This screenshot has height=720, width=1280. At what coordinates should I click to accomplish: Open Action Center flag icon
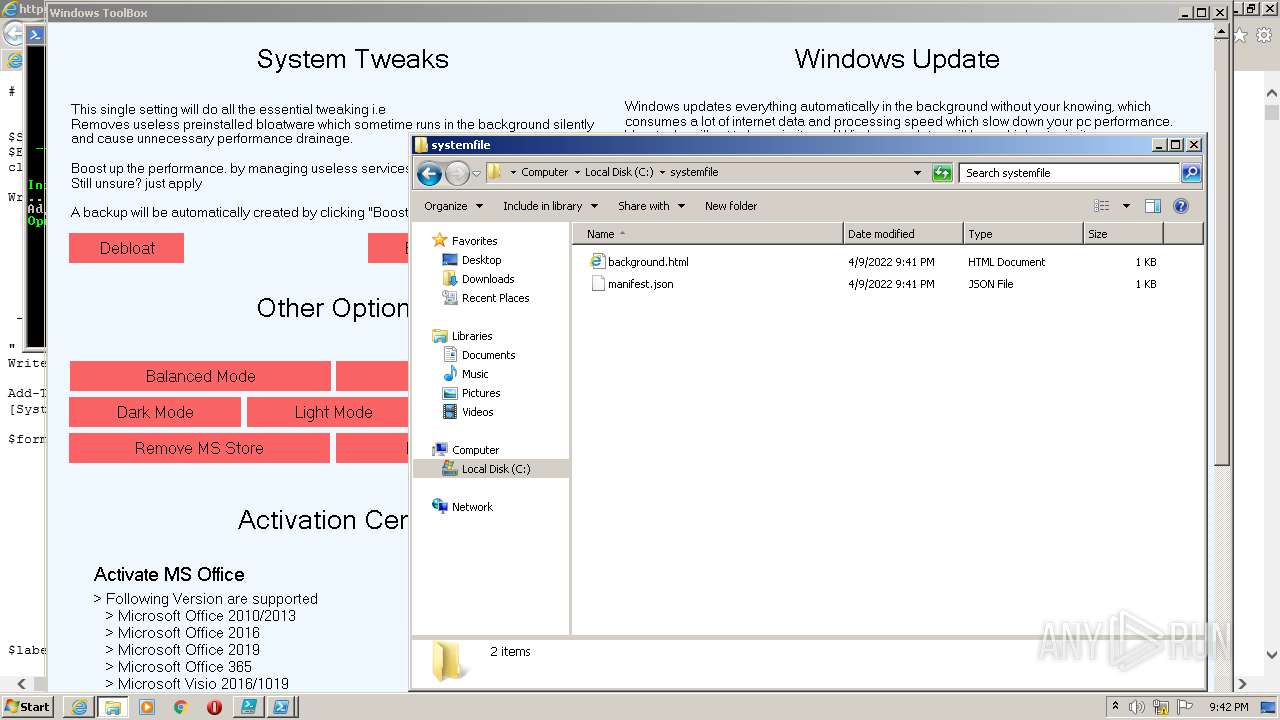[1186, 707]
